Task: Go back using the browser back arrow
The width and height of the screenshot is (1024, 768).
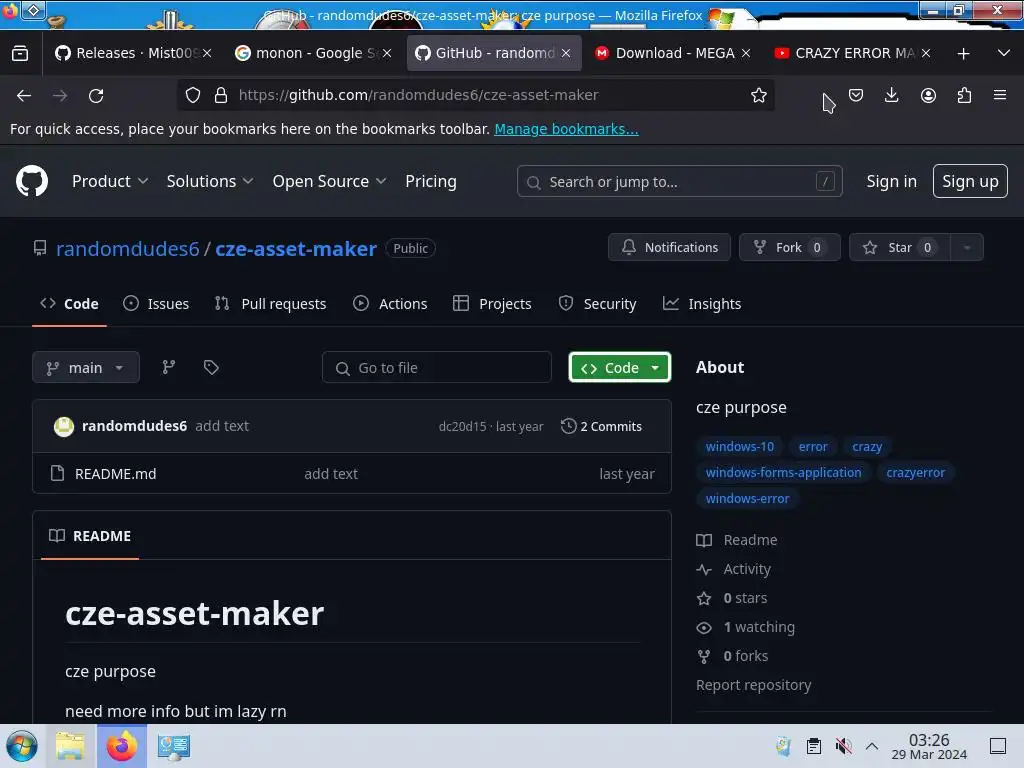Action: click(24, 95)
